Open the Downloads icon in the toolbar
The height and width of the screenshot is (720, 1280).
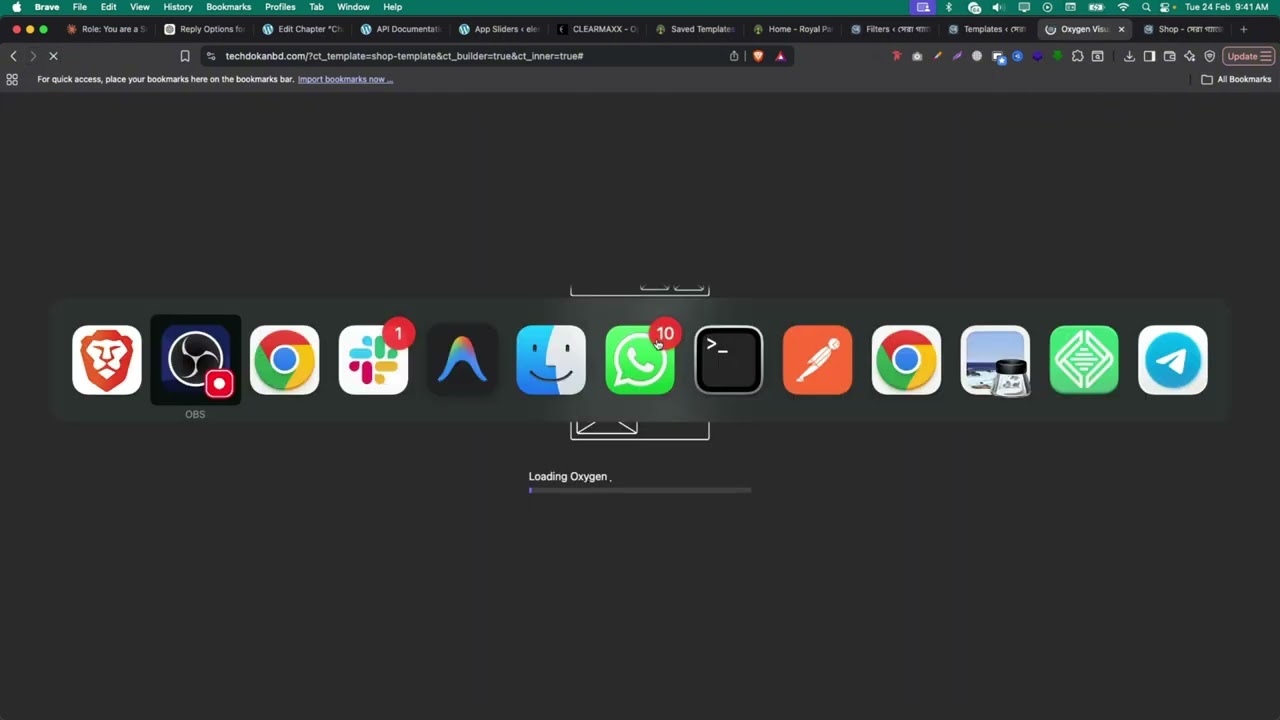pyautogui.click(x=1129, y=56)
